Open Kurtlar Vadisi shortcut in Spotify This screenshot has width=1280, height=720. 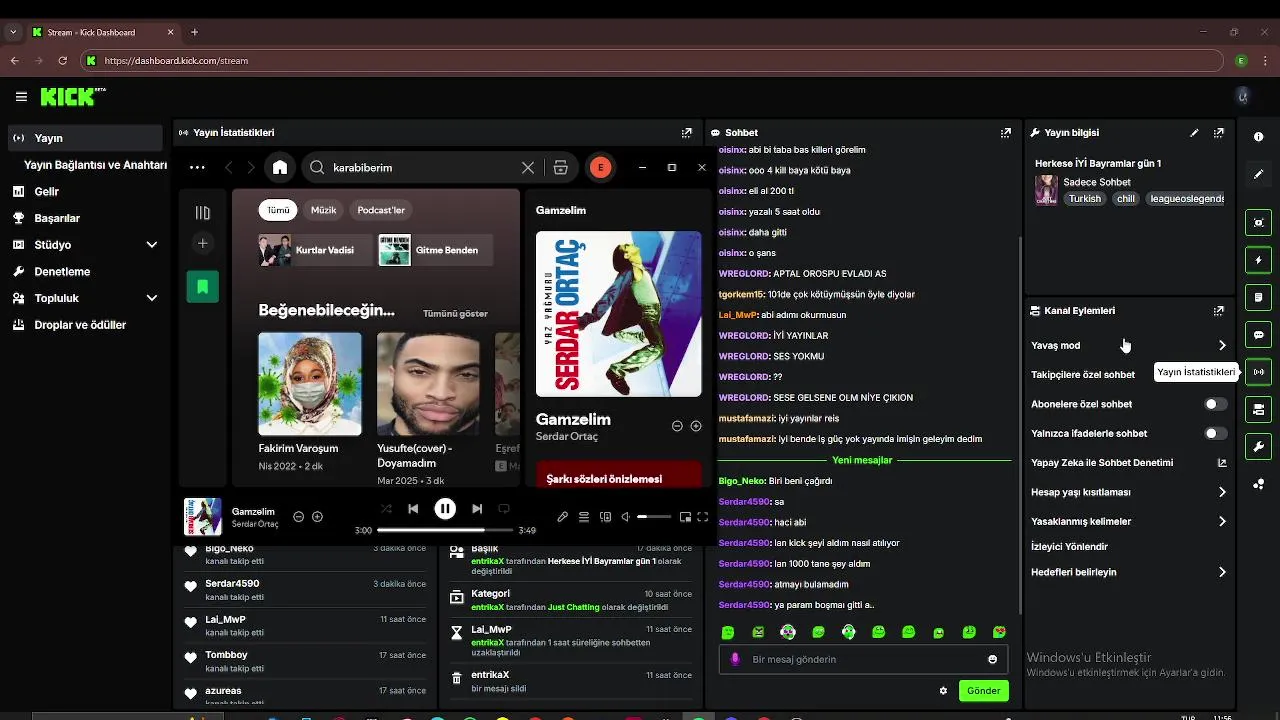click(x=313, y=250)
